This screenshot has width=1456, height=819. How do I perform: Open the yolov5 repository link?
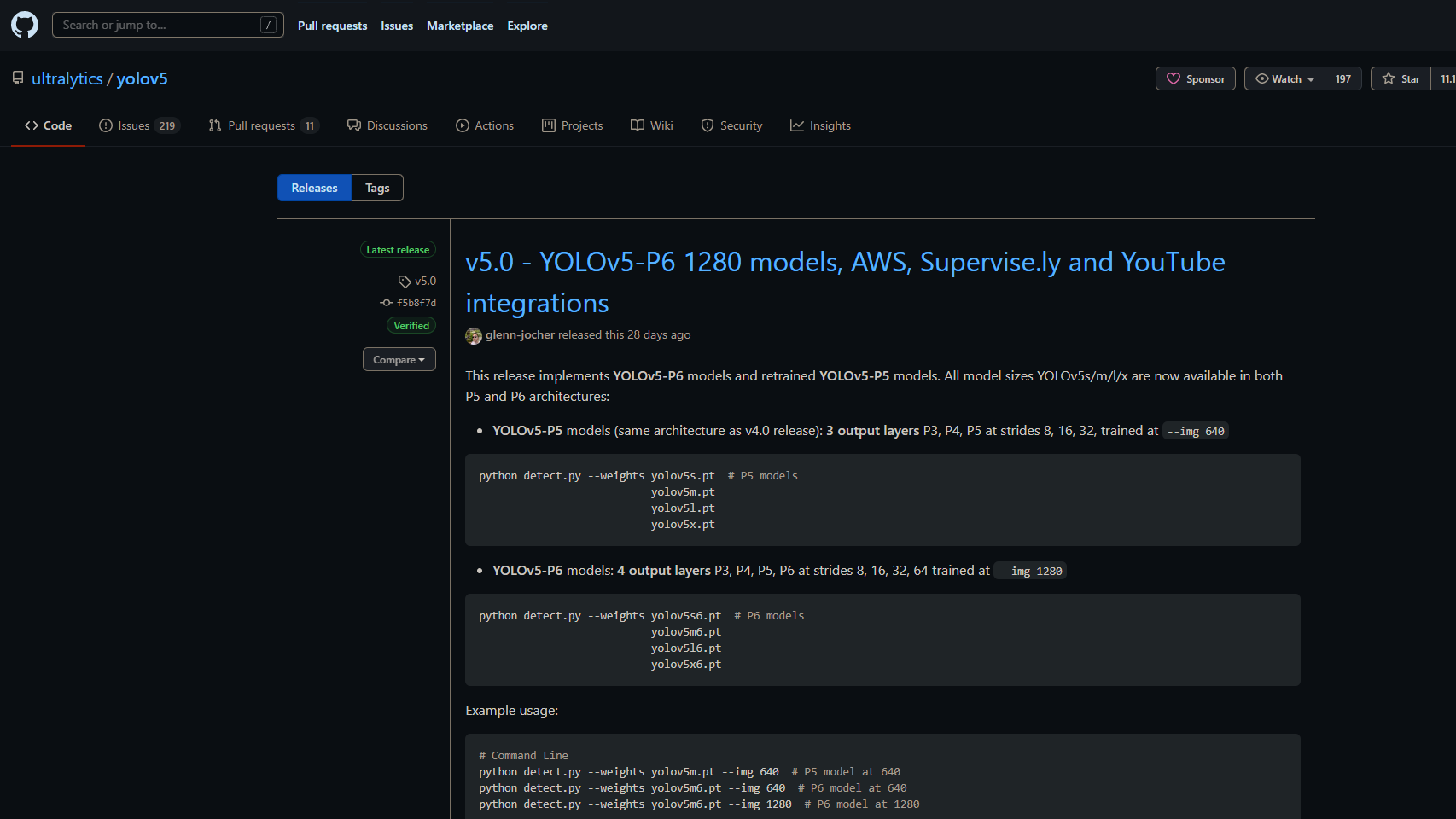pyautogui.click(x=142, y=78)
